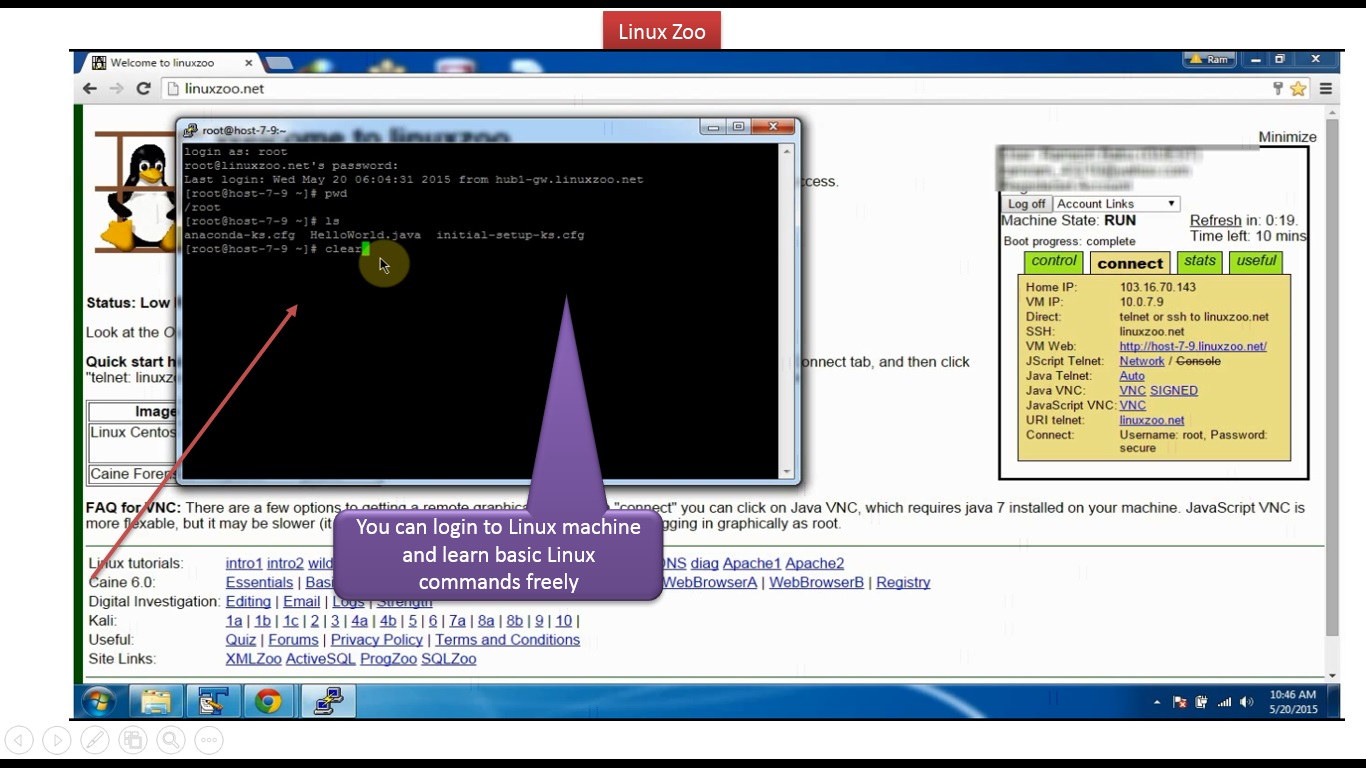Image resolution: width=1366 pixels, height=768 pixels.
Task: Click the Log off button
Action: pyautogui.click(x=1026, y=203)
